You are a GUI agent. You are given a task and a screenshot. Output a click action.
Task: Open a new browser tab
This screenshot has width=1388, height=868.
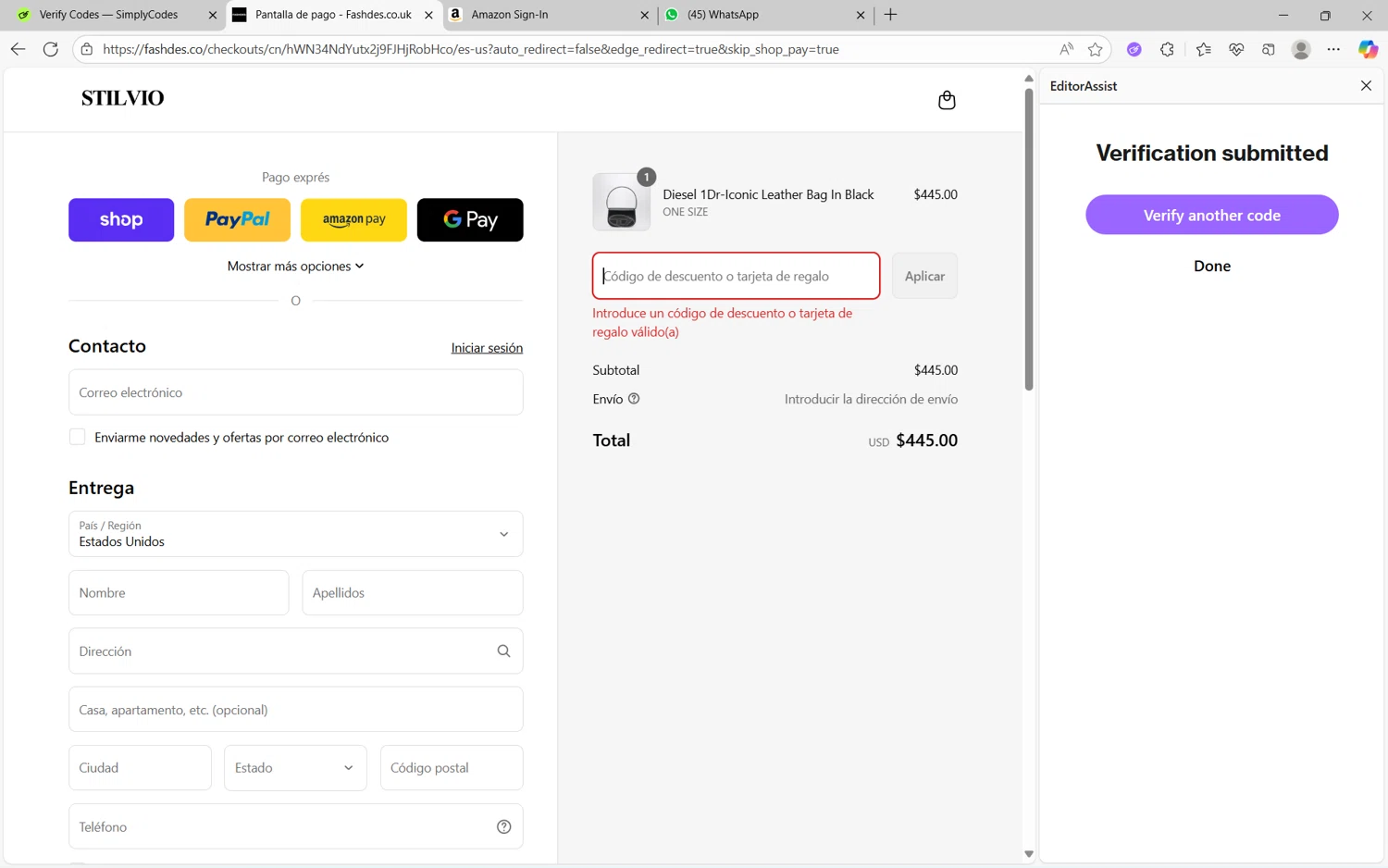tap(890, 15)
